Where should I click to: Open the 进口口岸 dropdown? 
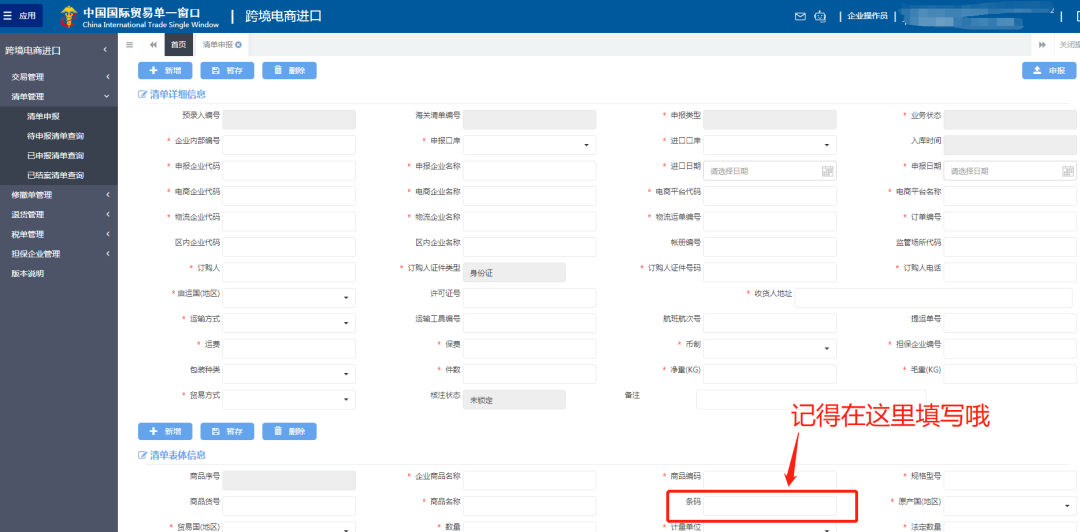click(x=770, y=145)
